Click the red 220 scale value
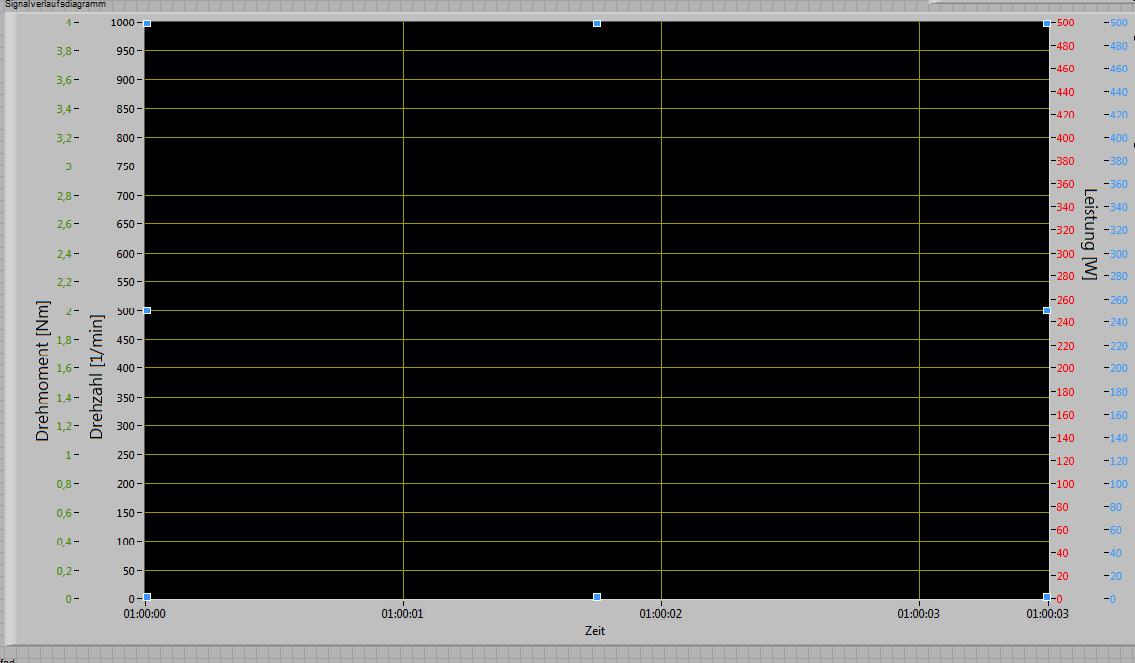Screen dimensions: 1135x663 tap(1066, 346)
